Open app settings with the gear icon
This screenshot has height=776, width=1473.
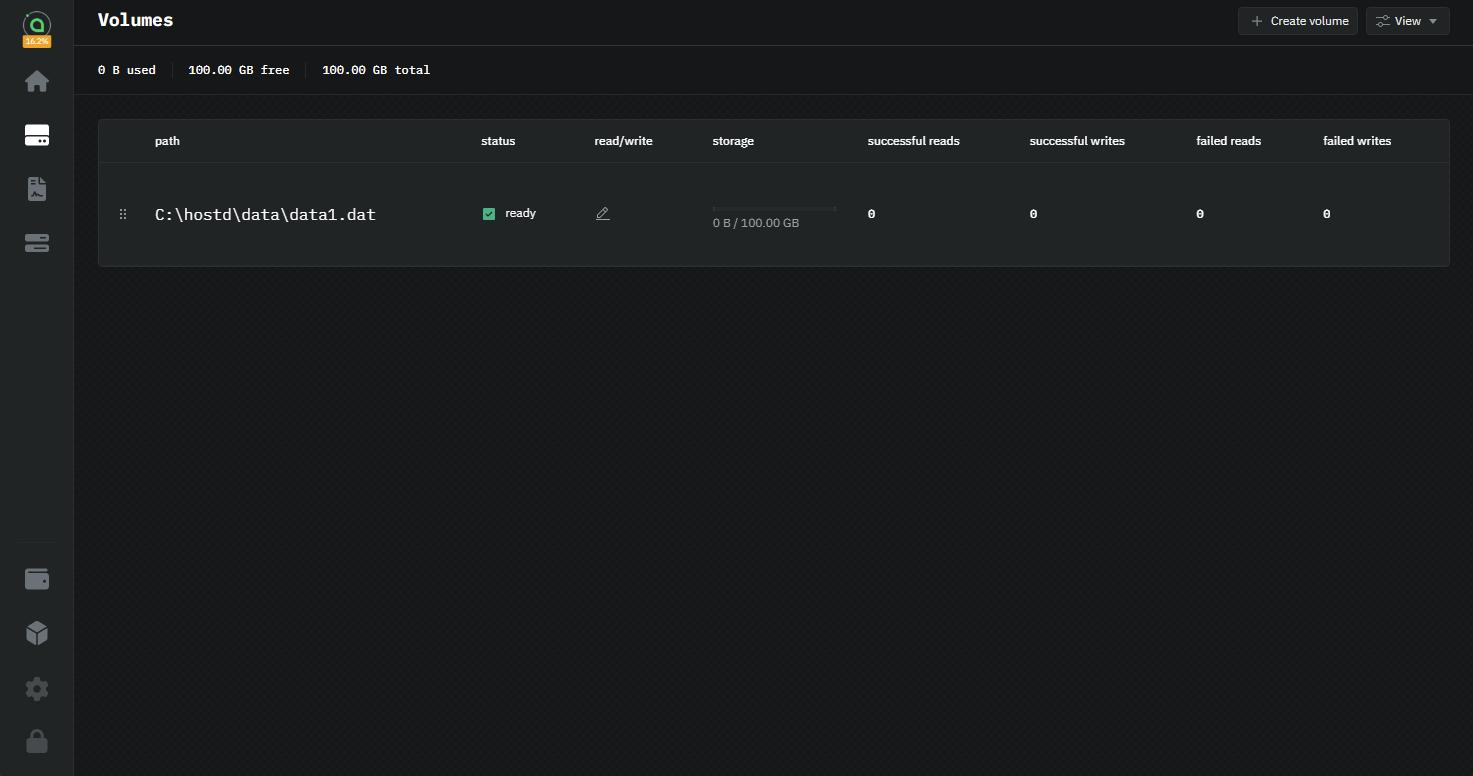tap(37, 688)
